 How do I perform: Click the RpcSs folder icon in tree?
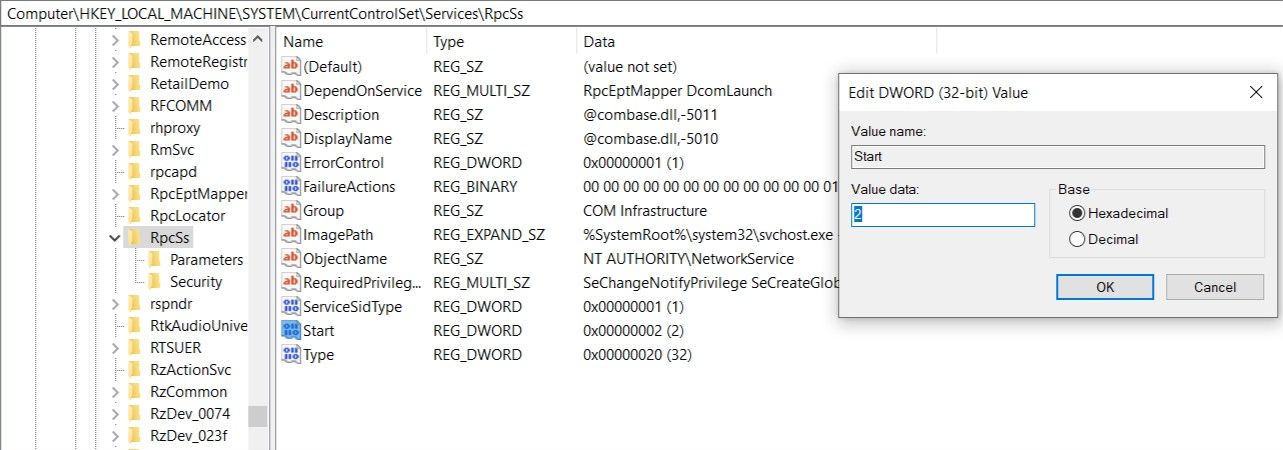135,238
